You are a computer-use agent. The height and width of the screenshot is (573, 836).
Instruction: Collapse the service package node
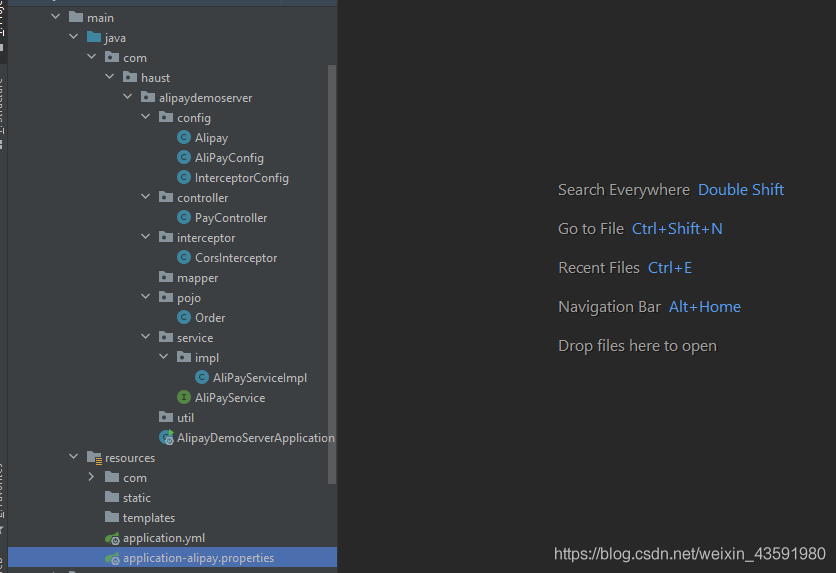(x=146, y=338)
